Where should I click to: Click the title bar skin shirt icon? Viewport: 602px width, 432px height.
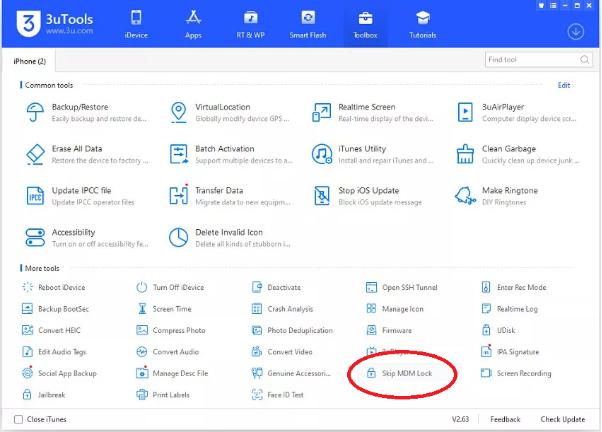541,5
